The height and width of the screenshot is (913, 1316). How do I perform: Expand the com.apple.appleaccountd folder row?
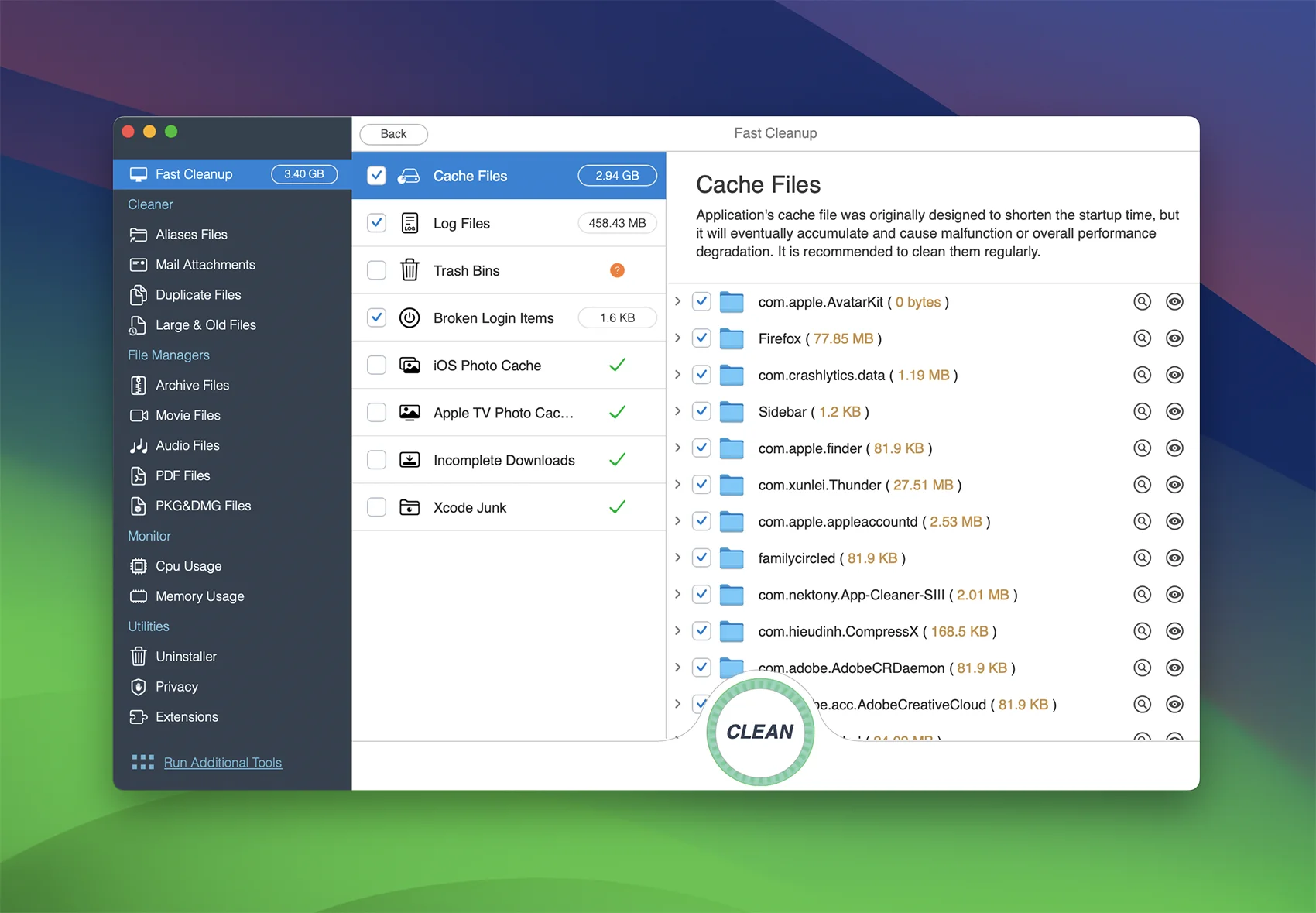[677, 520]
